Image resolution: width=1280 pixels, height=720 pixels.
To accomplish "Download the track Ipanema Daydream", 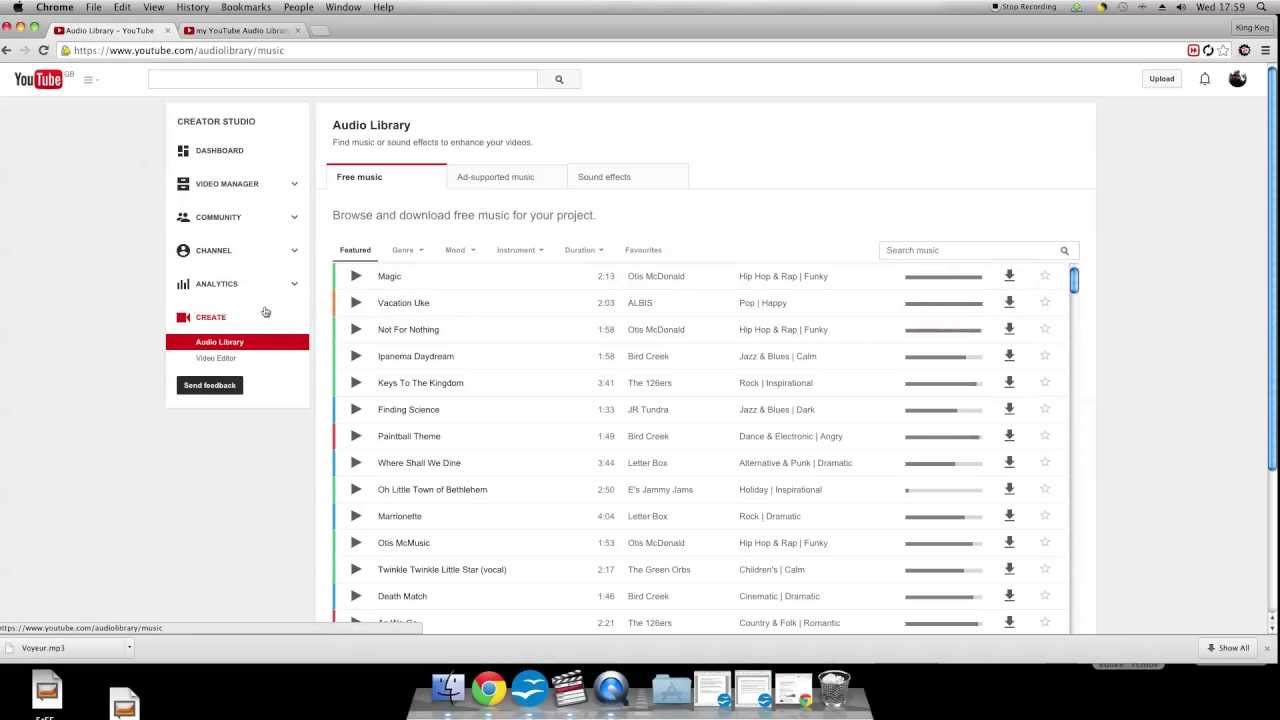I will click(1009, 356).
